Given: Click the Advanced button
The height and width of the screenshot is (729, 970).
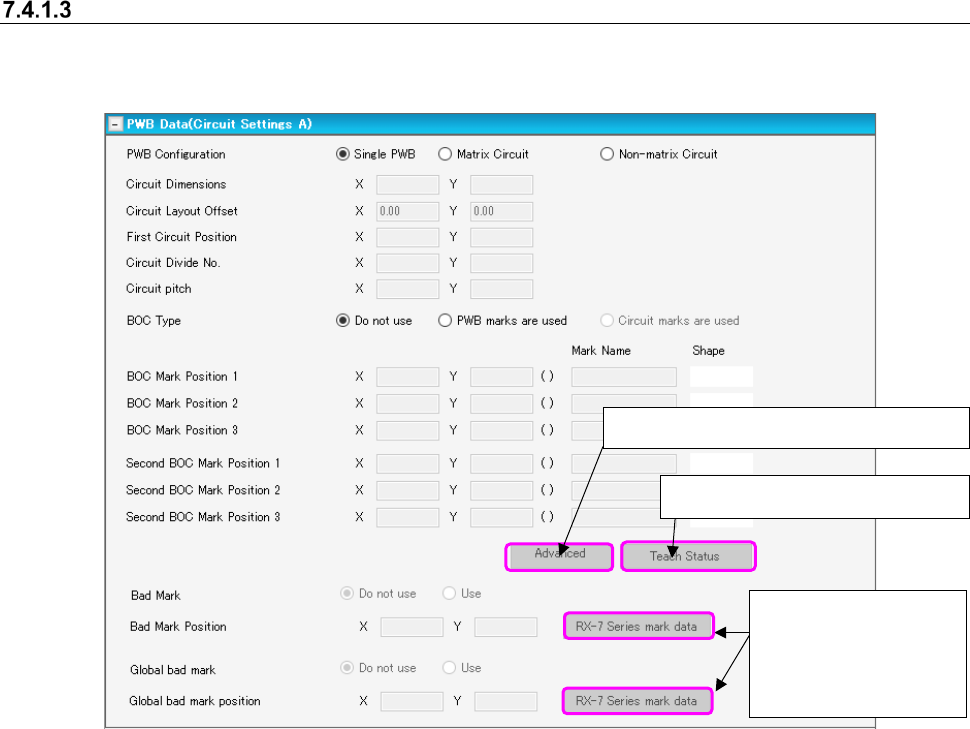Looking at the screenshot, I should pyautogui.click(x=560, y=556).
